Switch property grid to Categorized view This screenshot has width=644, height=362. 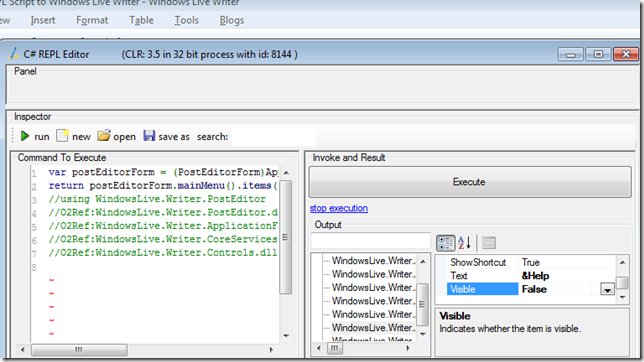(446, 243)
